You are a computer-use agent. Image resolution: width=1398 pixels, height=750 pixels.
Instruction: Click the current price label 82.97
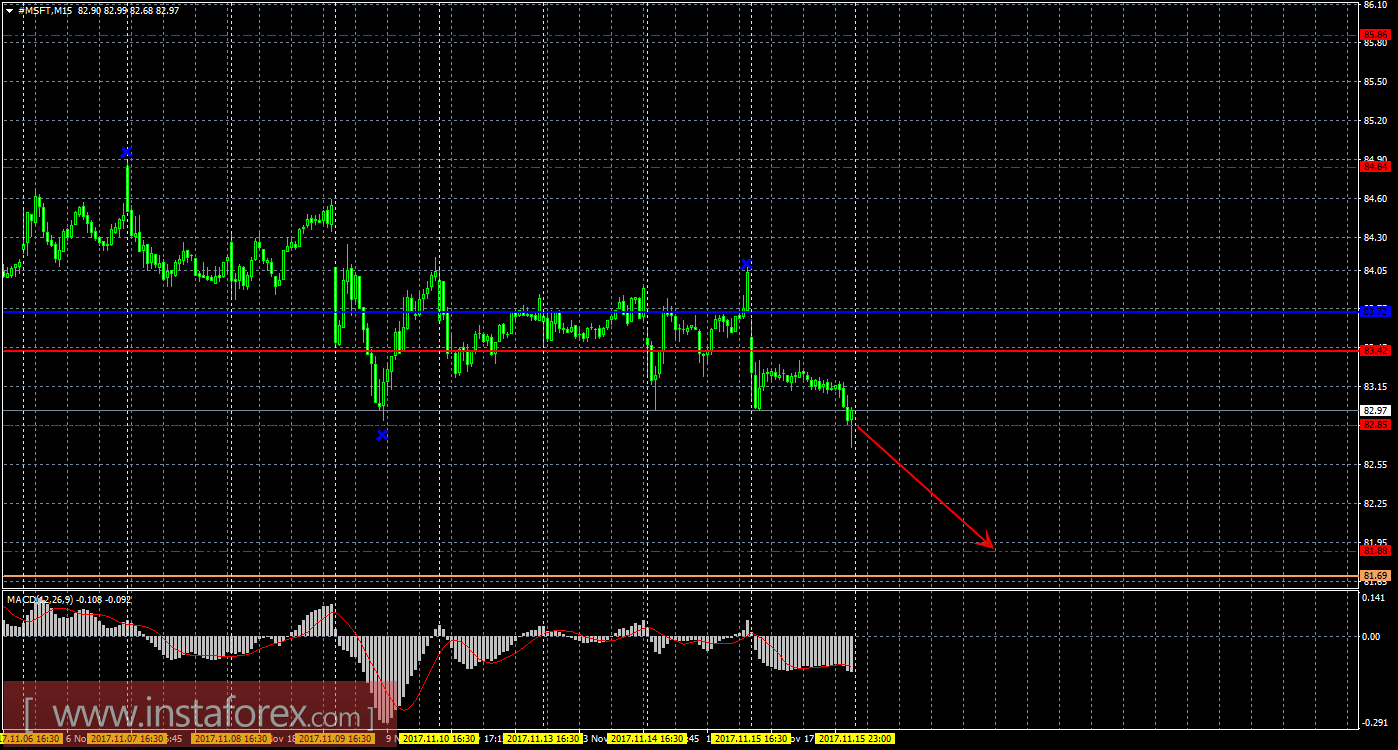[x=1376, y=410]
